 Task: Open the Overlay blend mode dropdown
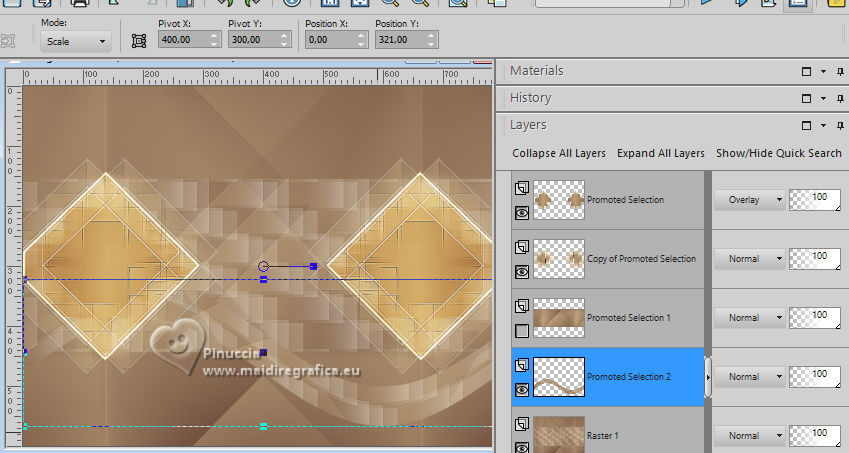click(x=750, y=199)
